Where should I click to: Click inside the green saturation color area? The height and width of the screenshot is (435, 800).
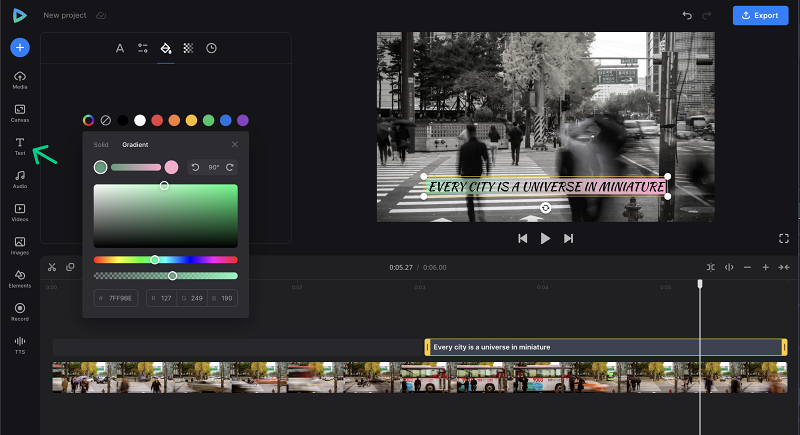(x=166, y=216)
